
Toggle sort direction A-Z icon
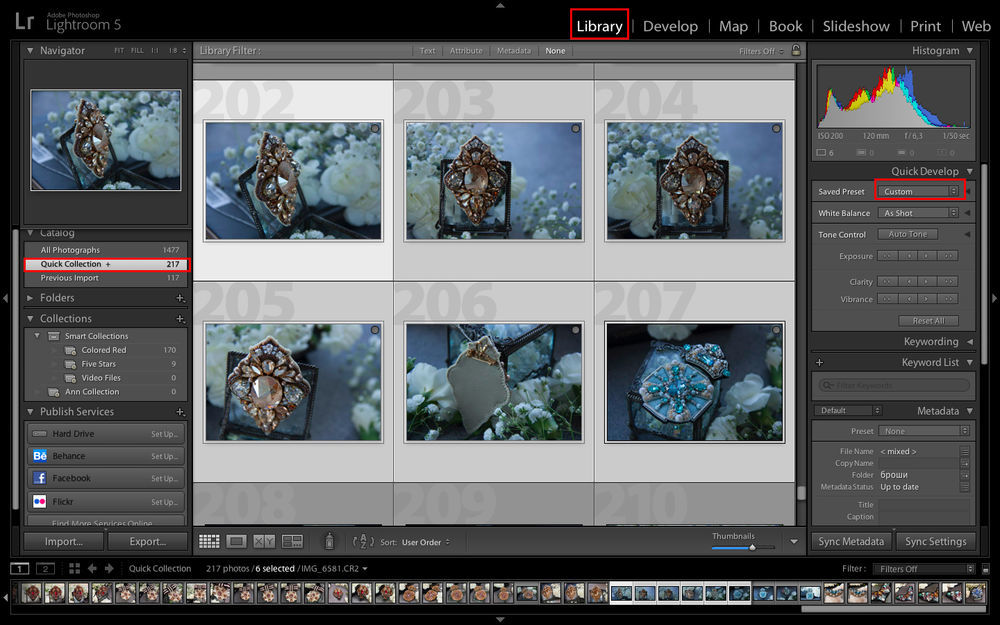(363, 541)
